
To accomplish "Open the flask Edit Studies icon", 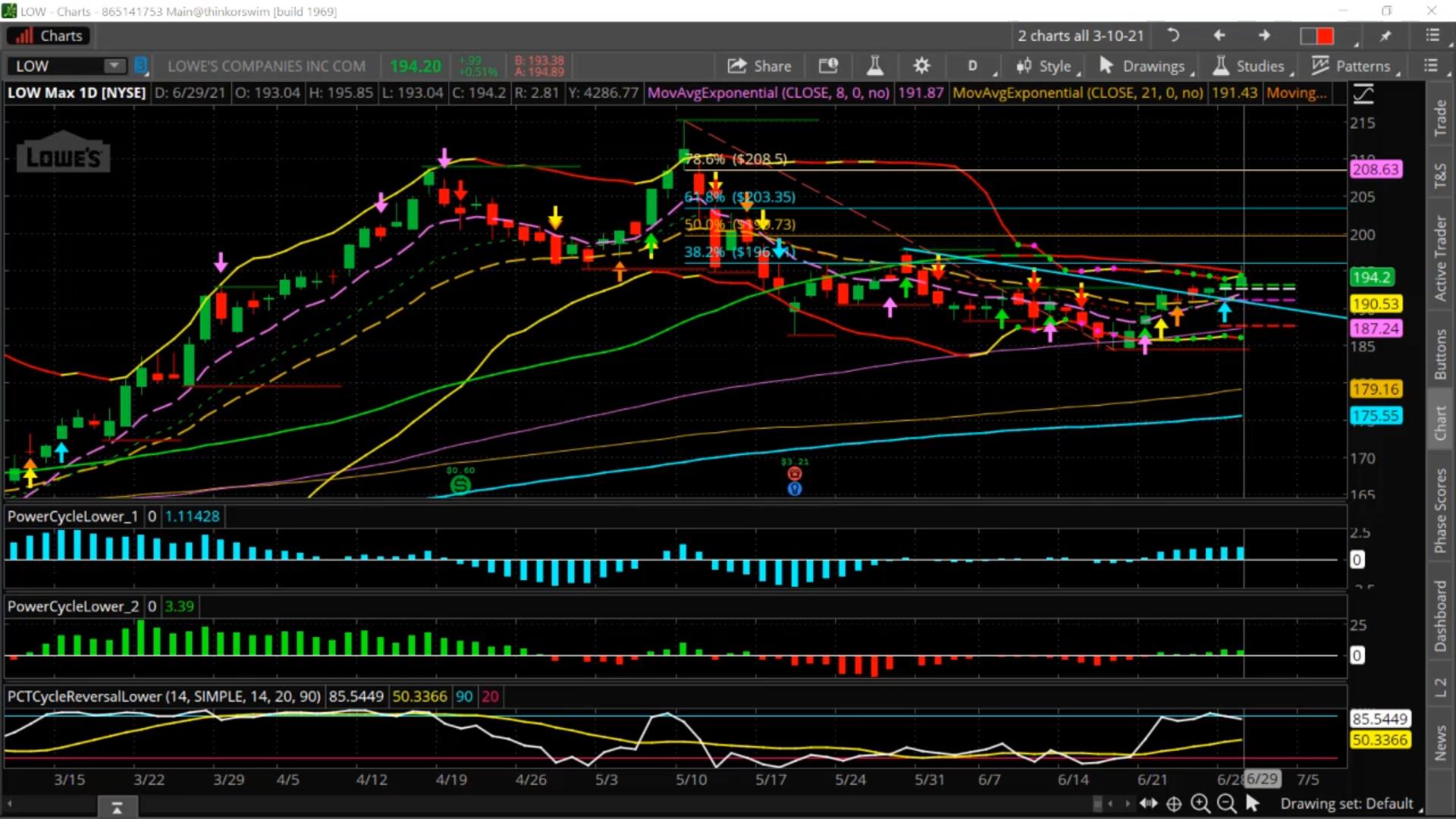I will click(x=874, y=66).
